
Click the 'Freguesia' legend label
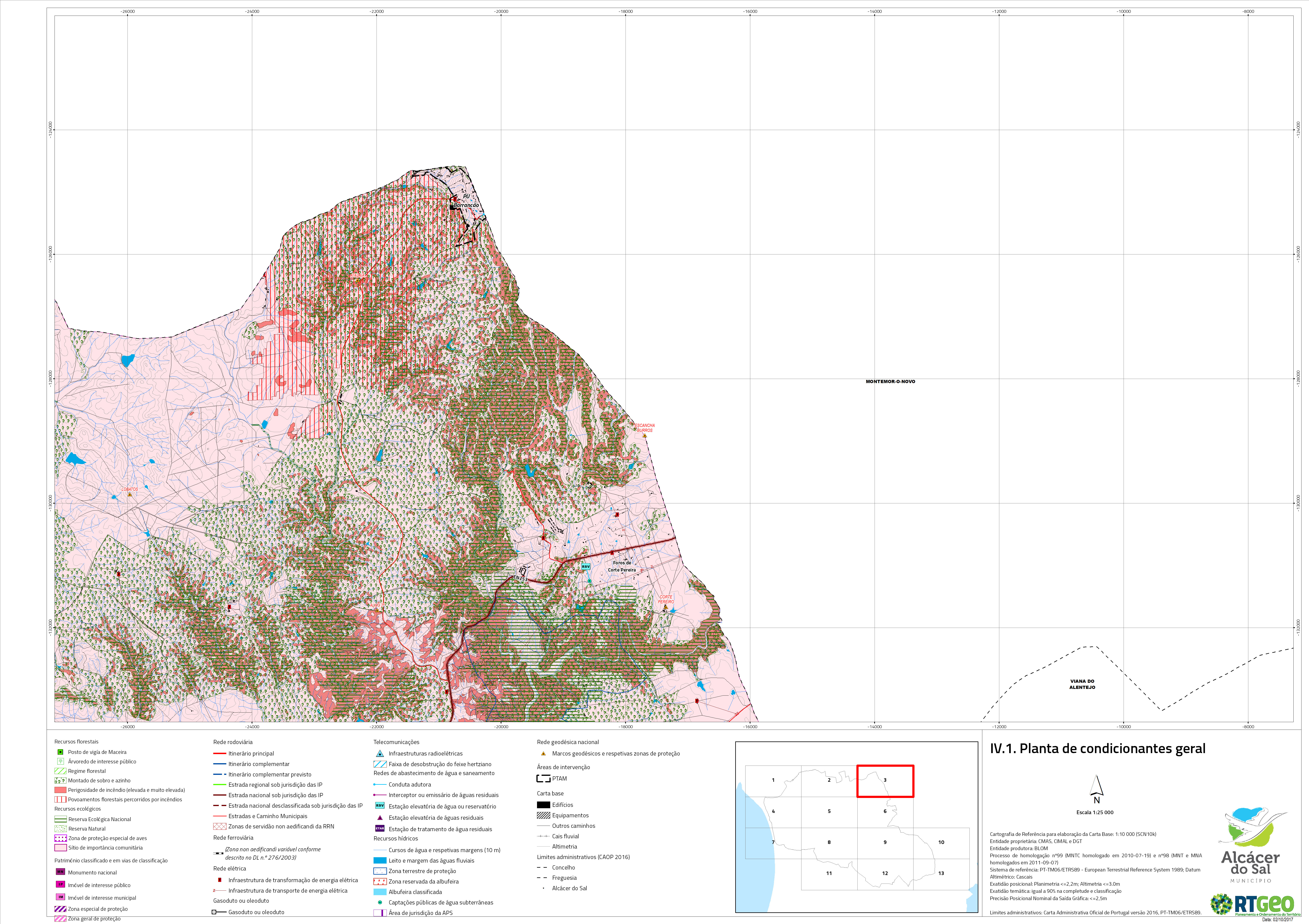pos(564,878)
